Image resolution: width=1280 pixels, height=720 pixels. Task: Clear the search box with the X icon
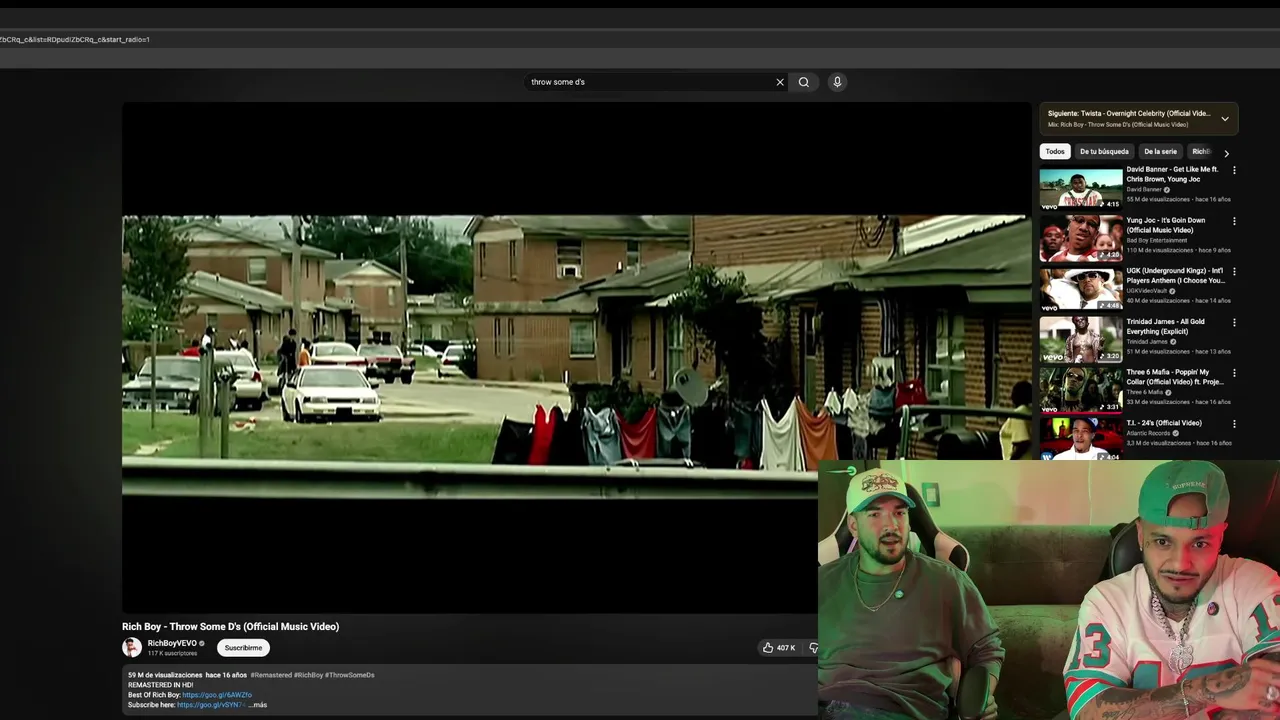(x=780, y=82)
